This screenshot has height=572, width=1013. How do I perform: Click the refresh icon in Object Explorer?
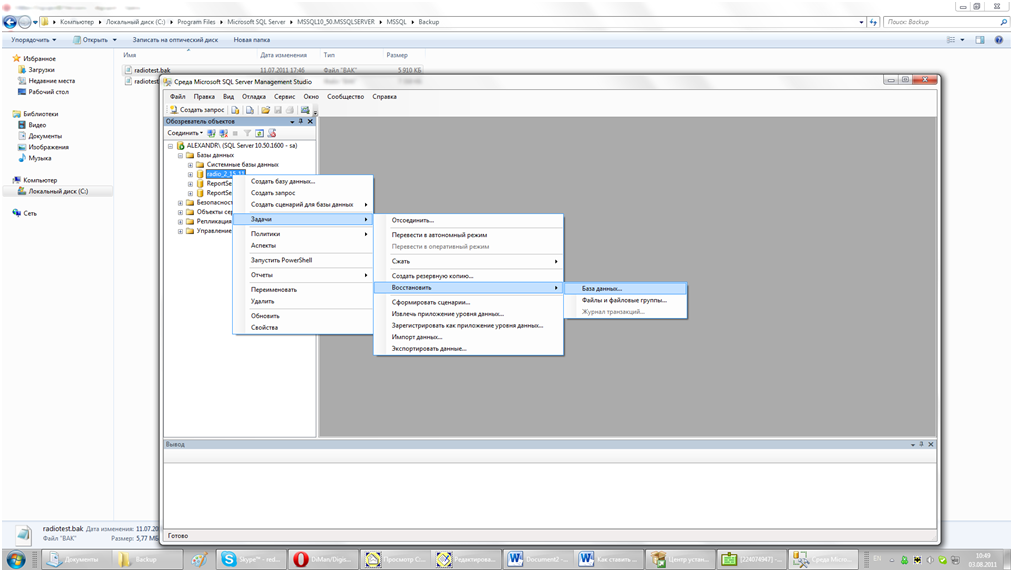[259, 133]
